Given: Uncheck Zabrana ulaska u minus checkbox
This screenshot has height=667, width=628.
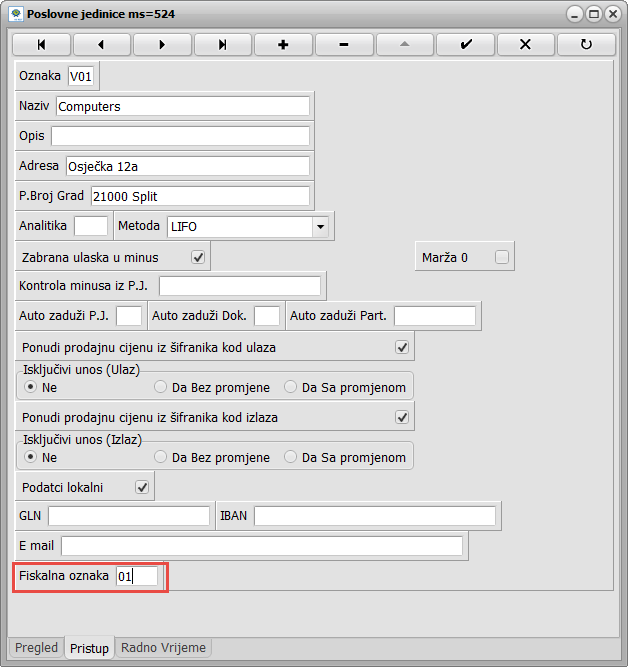Looking at the screenshot, I should pyautogui.click(x=198, y=257).
